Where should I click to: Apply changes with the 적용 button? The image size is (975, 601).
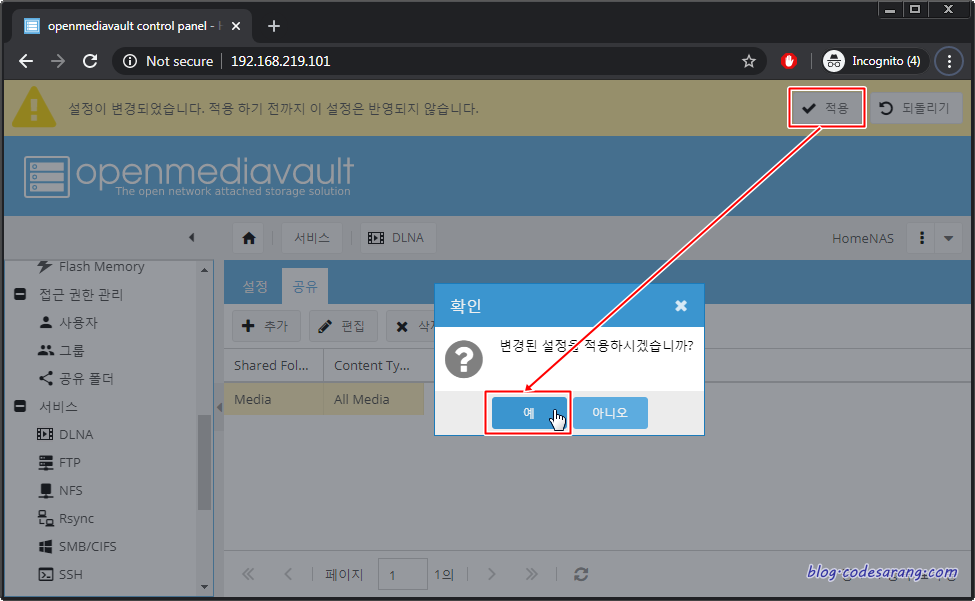click(826, 108)
